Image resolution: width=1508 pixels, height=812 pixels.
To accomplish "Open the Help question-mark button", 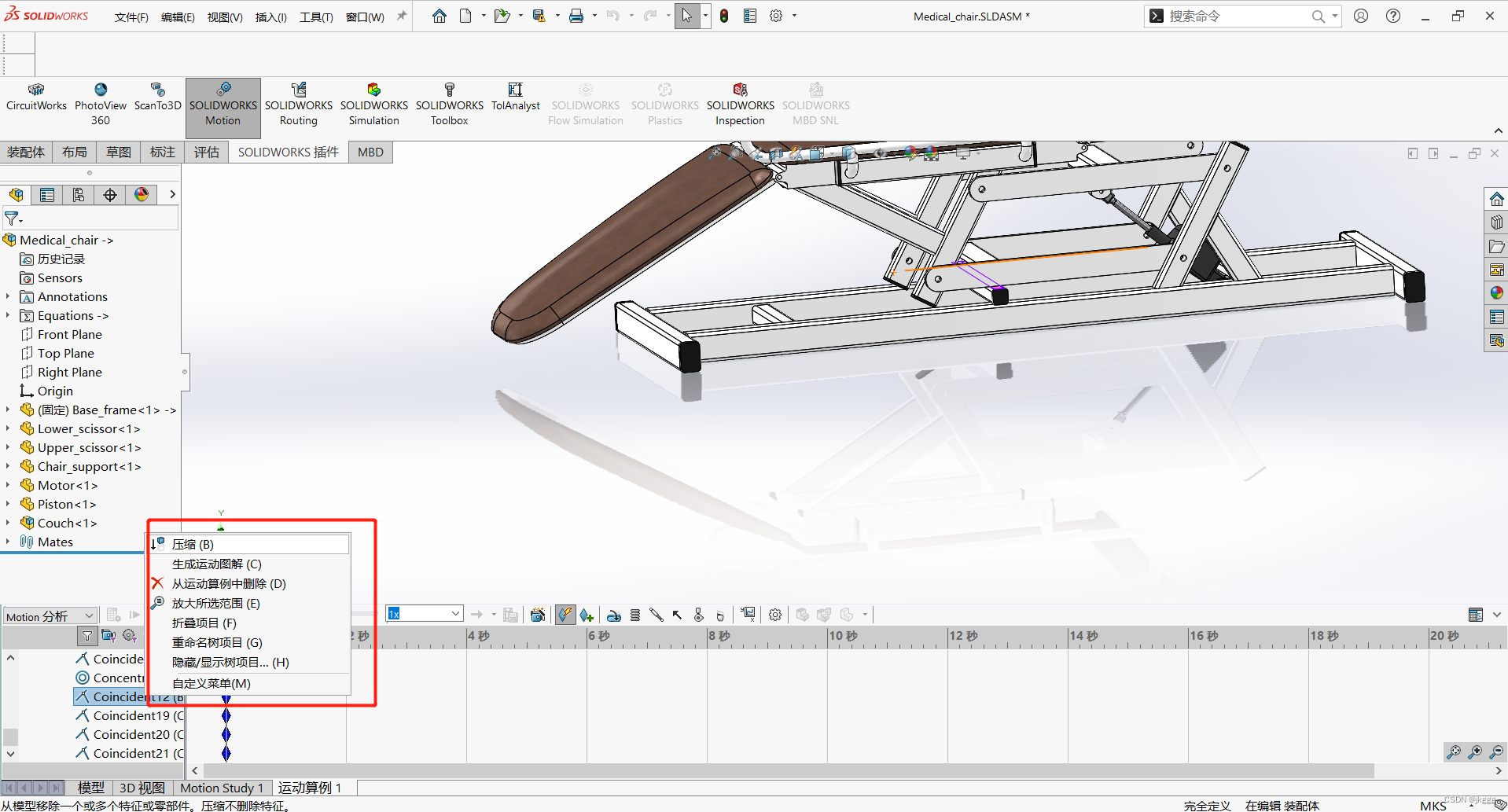I will [x=1393, y=16].
